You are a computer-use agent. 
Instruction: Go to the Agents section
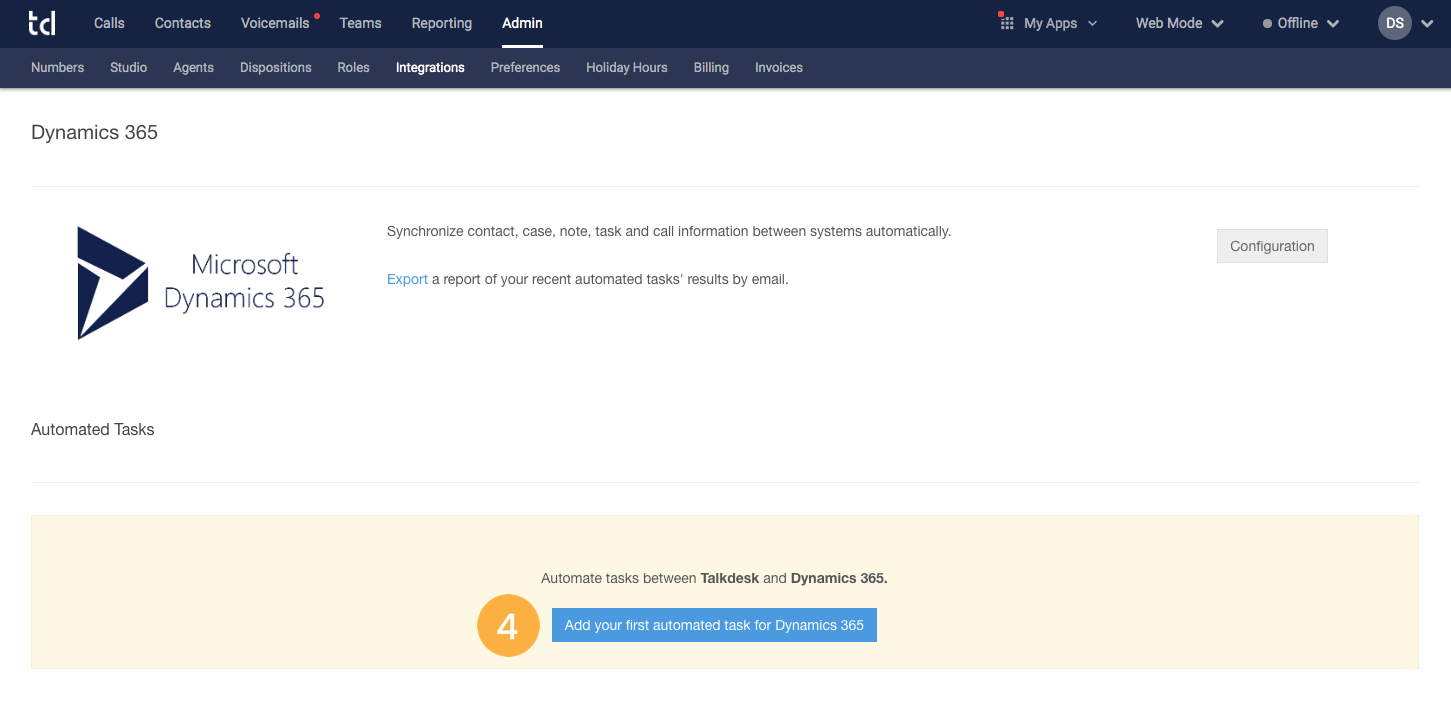tap(193, 67)
